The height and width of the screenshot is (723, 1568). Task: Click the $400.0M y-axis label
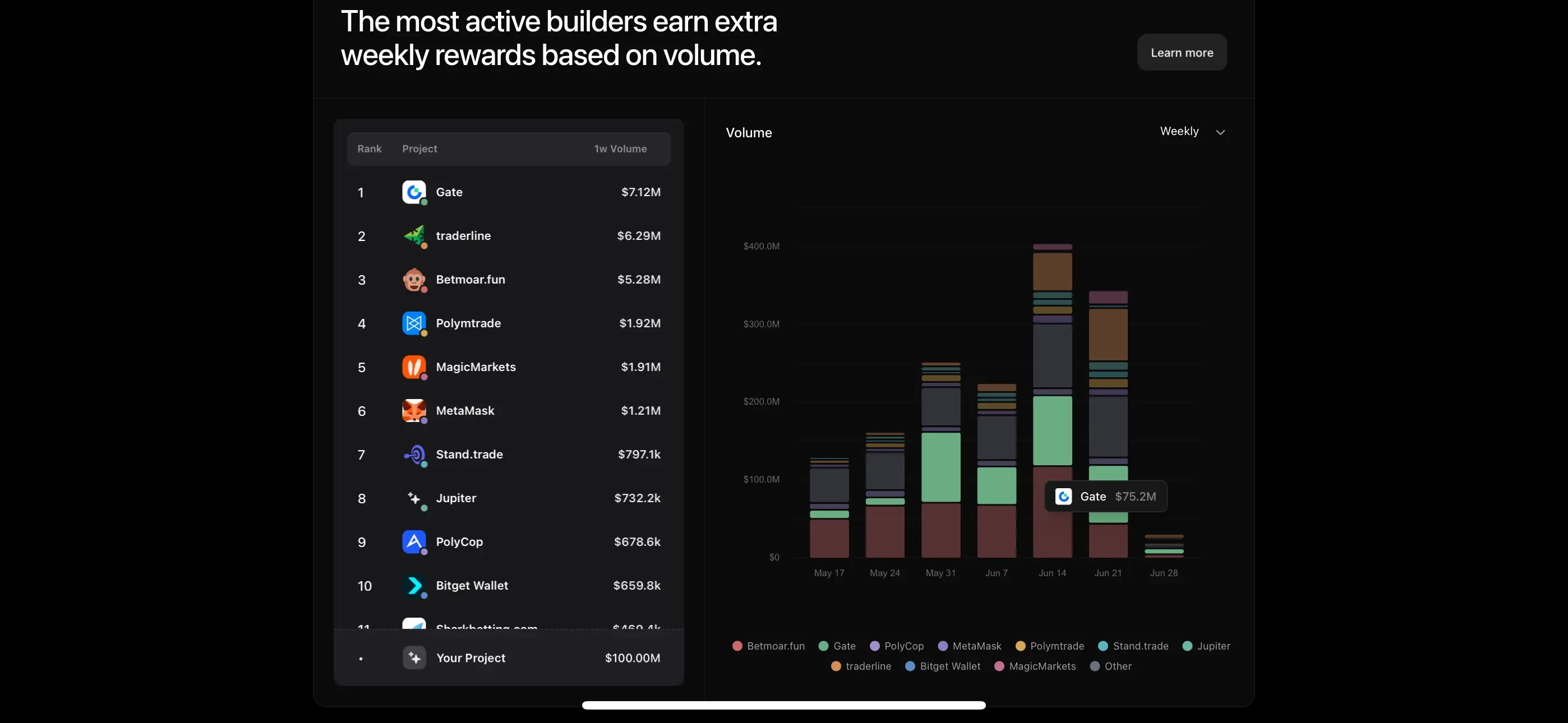tap(761, 246)
